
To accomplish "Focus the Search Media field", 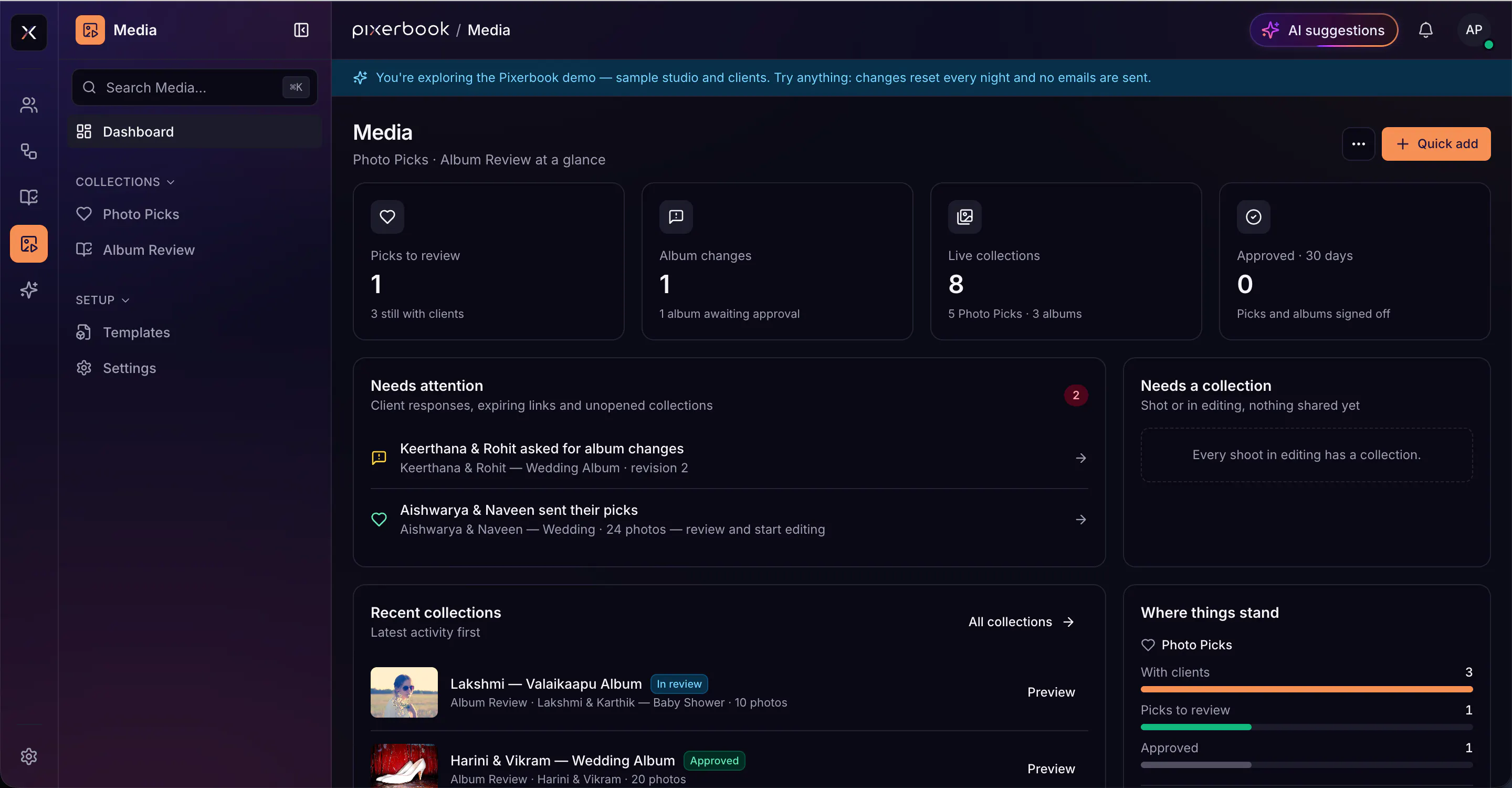I will 195,88.
